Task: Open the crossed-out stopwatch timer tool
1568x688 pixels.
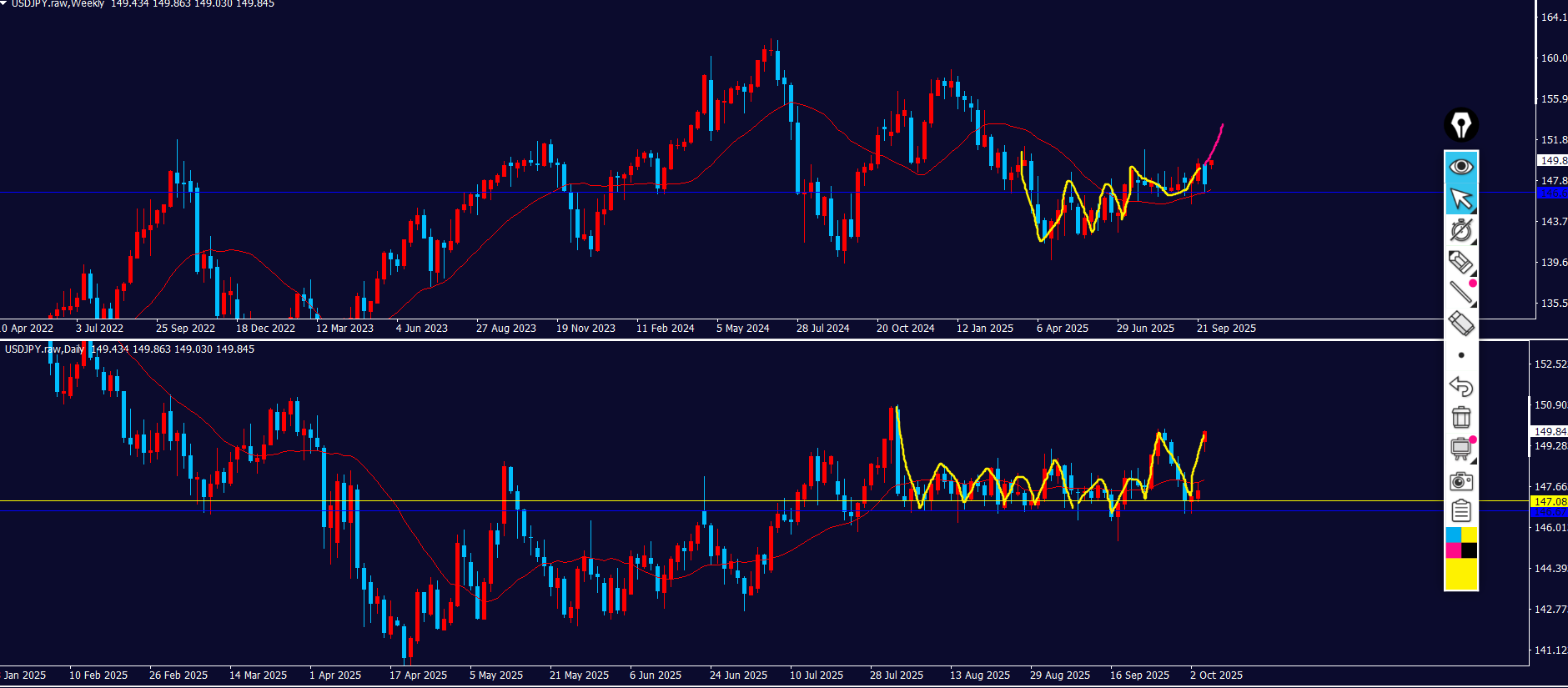Action: pyautogui.click(x=1460, y=230)
